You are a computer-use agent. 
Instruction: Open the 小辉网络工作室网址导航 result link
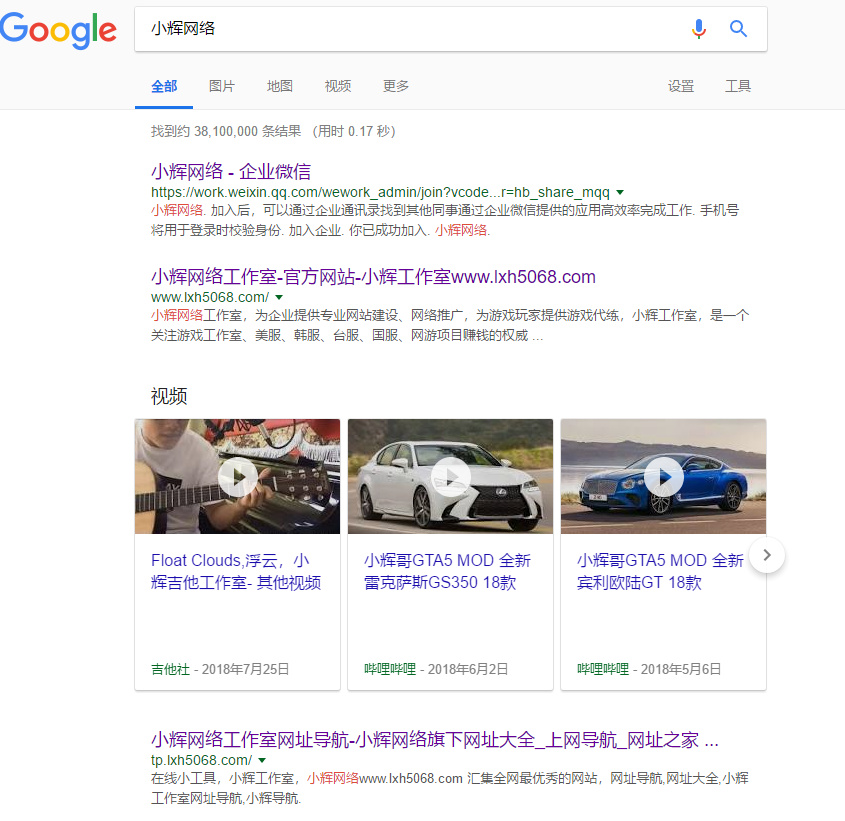click(x=434, y=740)
